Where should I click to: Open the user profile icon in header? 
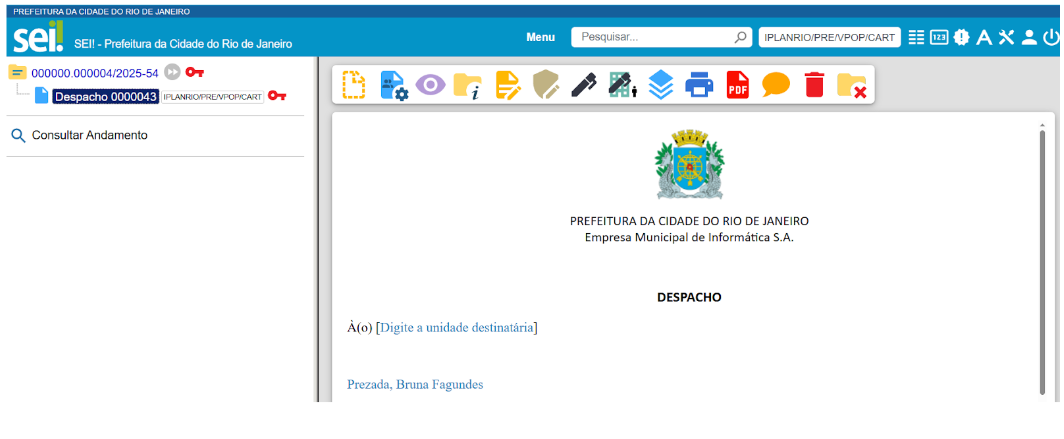(x=1028, y=37)
